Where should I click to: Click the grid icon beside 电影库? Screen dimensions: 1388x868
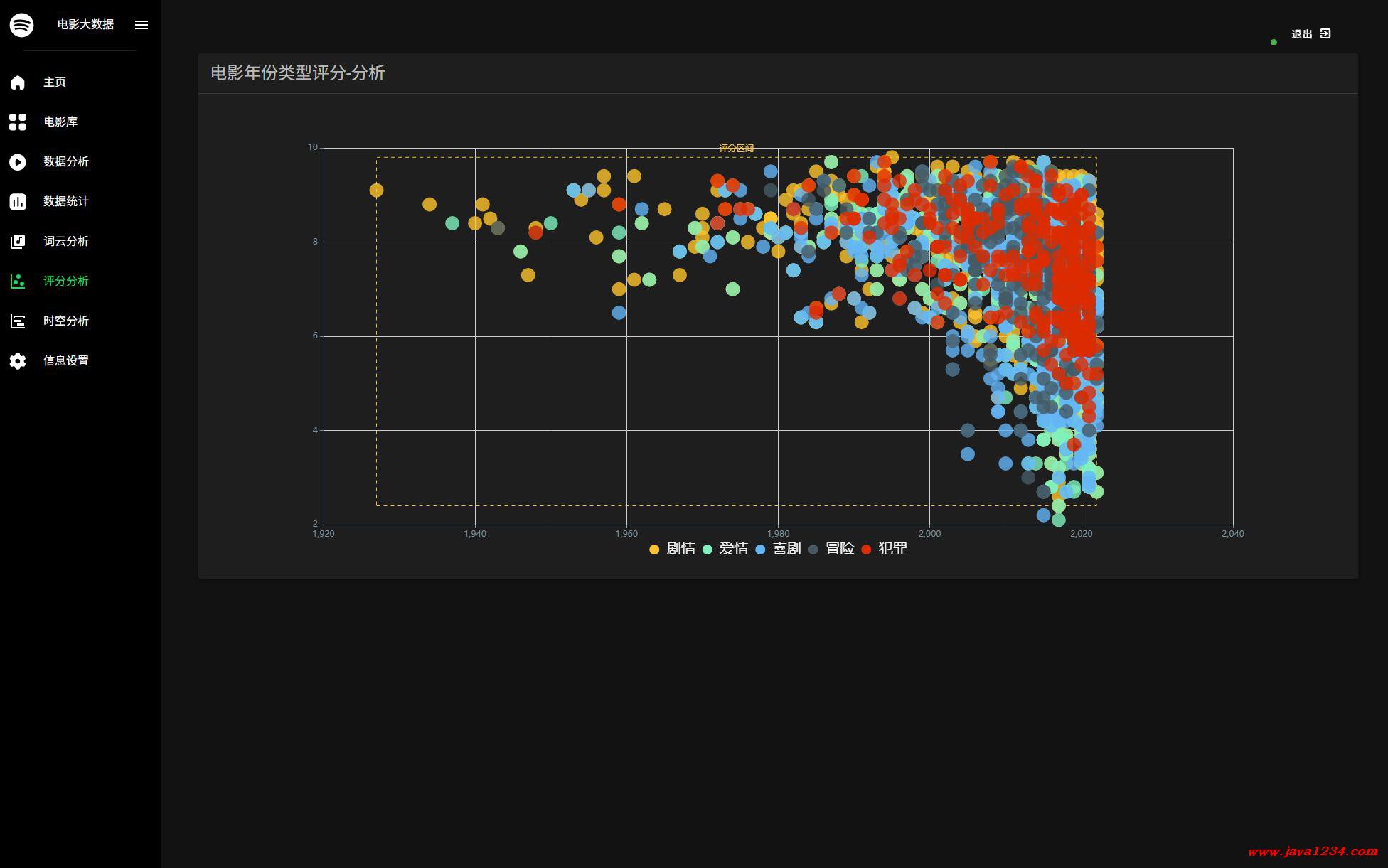click(x=18, y=122)
